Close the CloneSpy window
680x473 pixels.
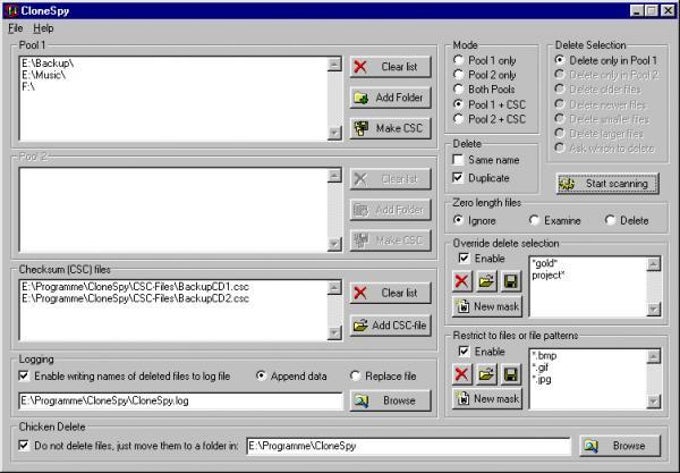[668, 11]
